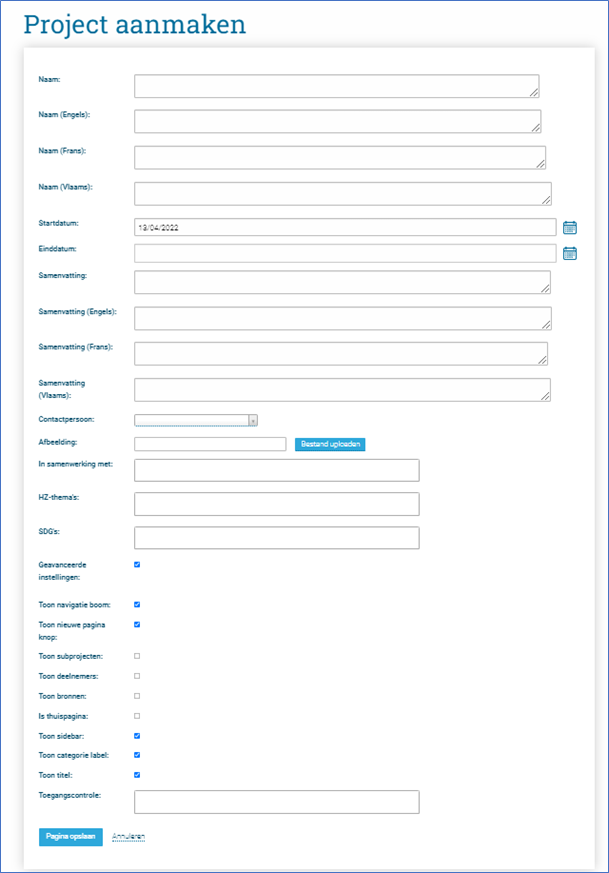Click the Pagina opslaan button
Image resolution: width=609 pixels, height=873 pixels.
71,837
